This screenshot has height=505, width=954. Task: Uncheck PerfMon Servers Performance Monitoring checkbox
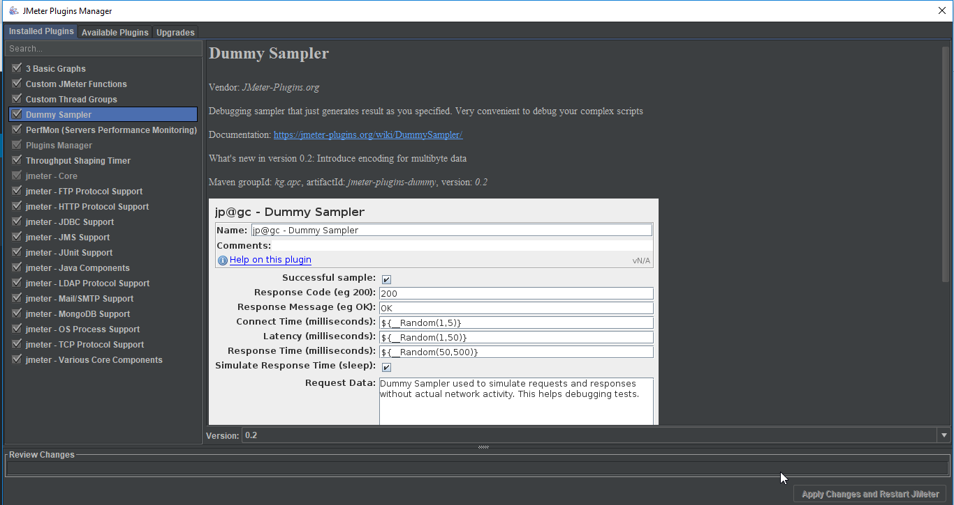[17, 130]
